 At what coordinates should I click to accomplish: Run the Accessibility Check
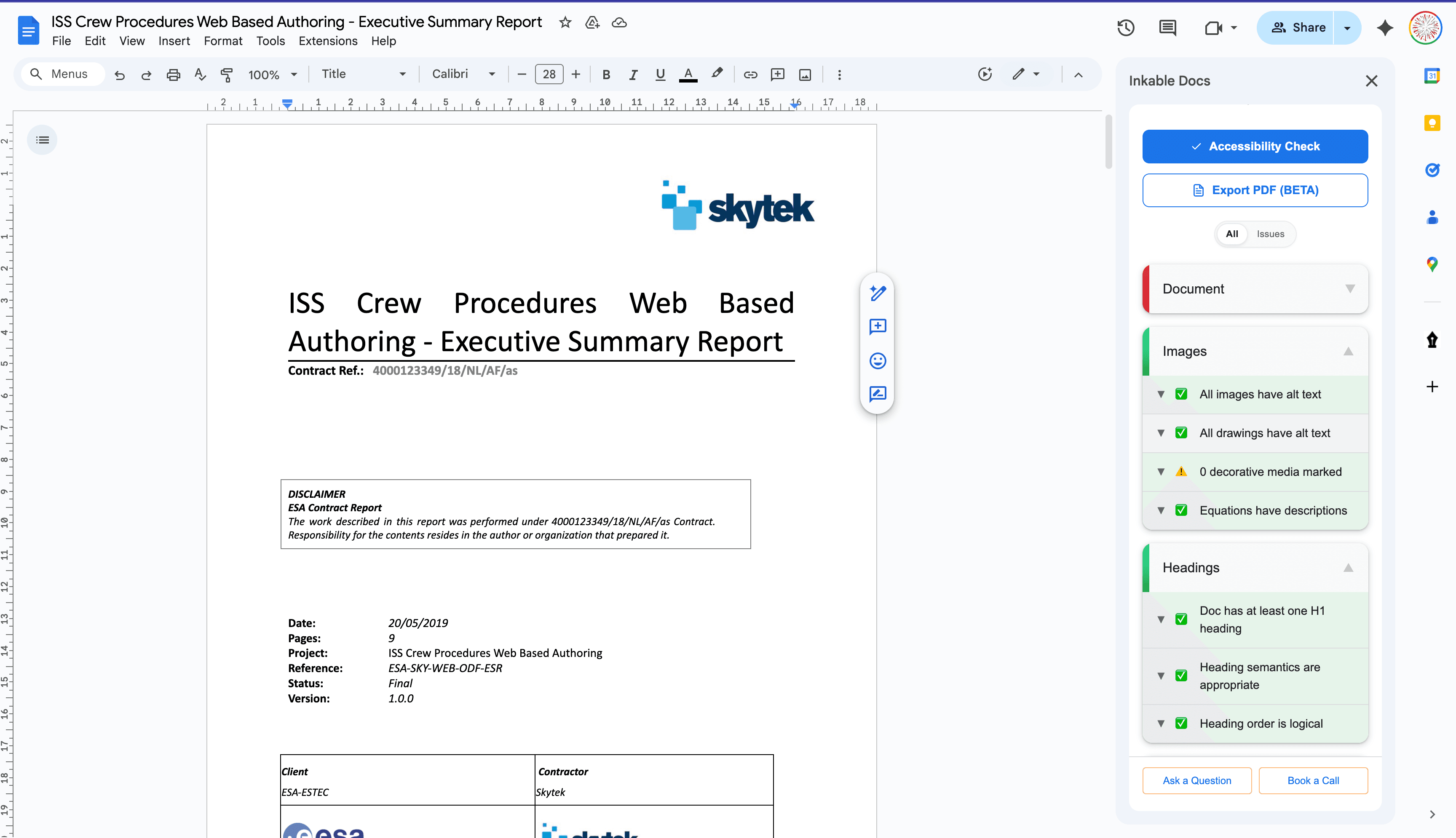point(1255,146)
